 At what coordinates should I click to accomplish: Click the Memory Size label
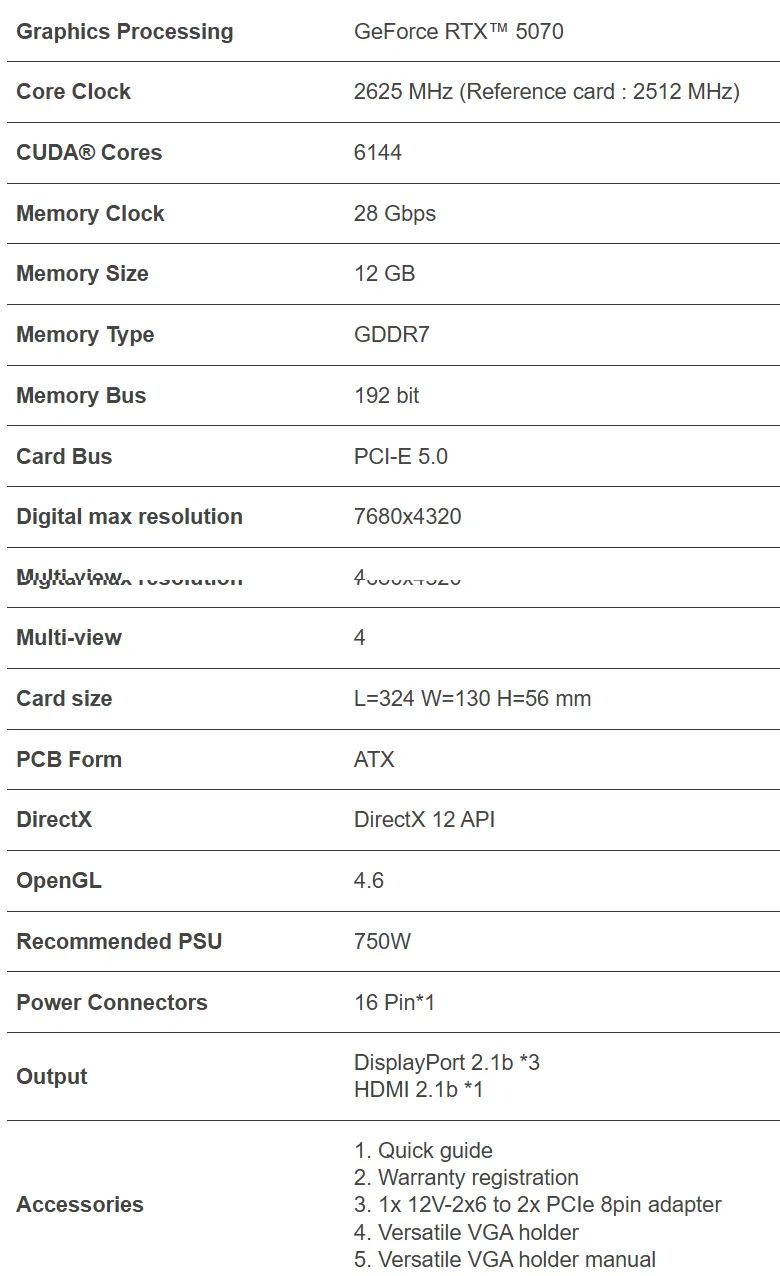(x=82, y=274)
